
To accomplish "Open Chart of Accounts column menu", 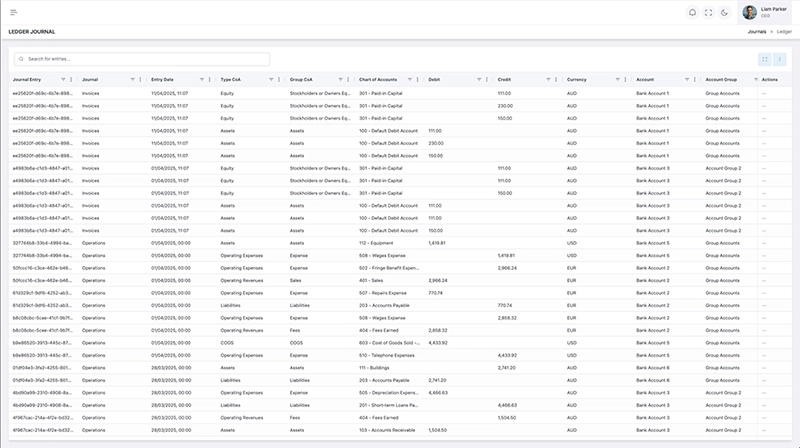I will point(417,80).
